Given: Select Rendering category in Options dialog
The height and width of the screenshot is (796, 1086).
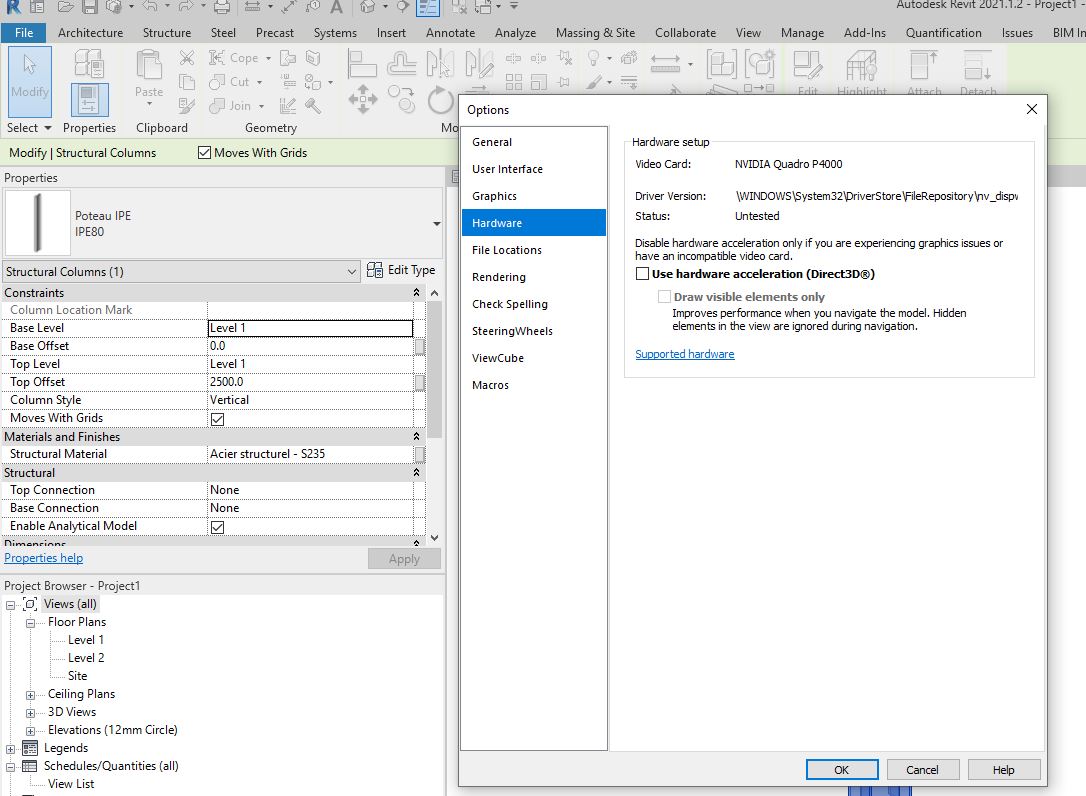Looking at the screenshot, I should [x=500, y=277].
